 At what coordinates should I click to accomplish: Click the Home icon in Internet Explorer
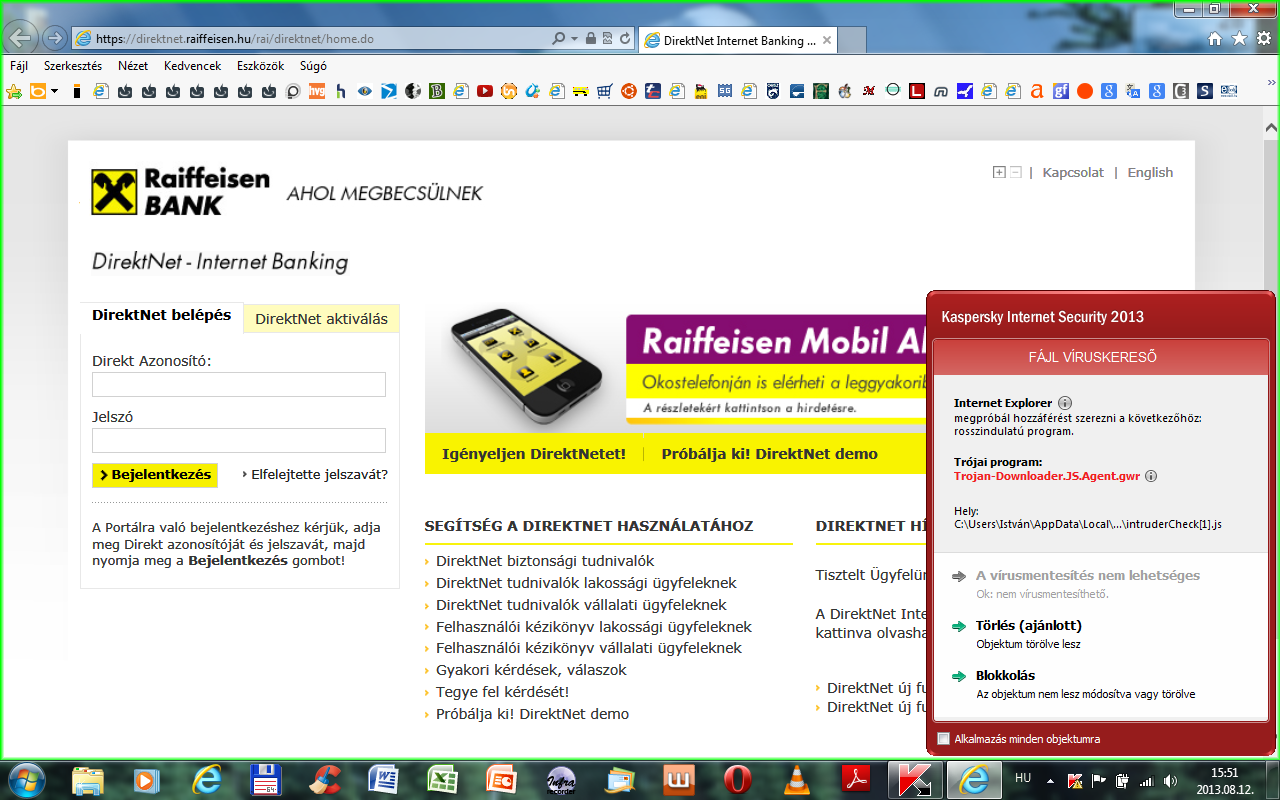click(1215, 39)
